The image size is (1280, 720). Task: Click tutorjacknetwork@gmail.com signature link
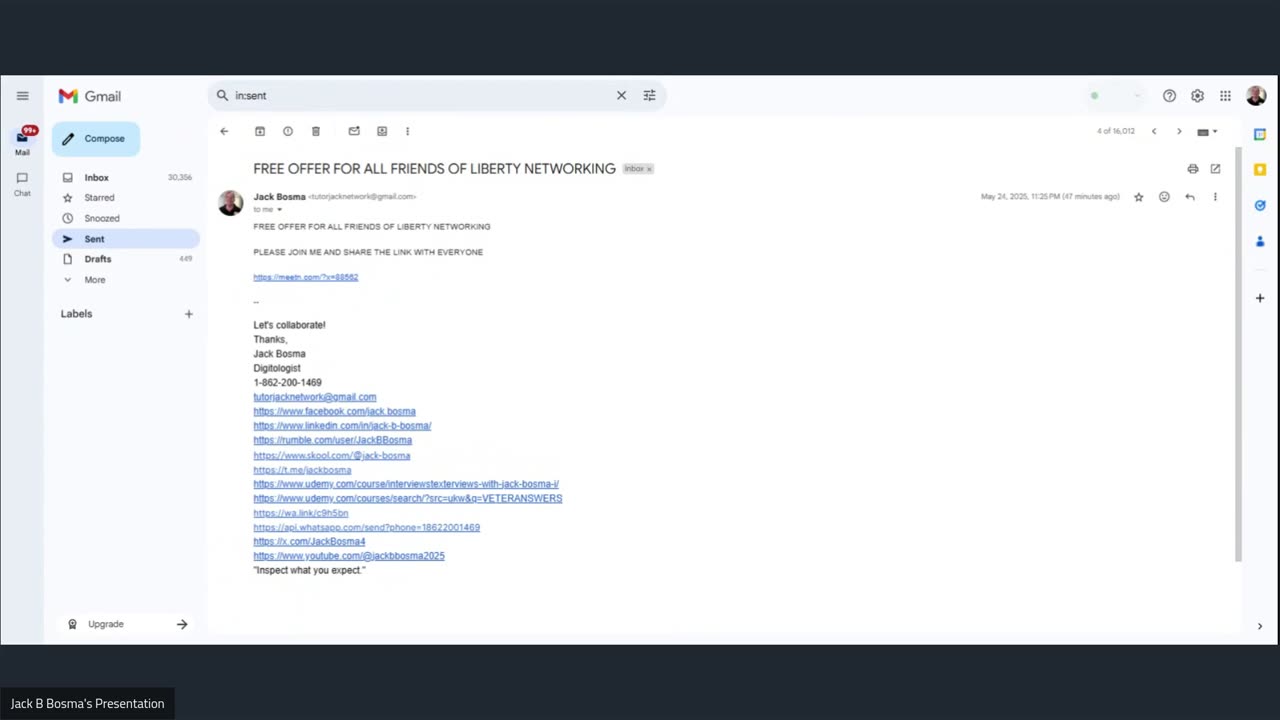315,397
